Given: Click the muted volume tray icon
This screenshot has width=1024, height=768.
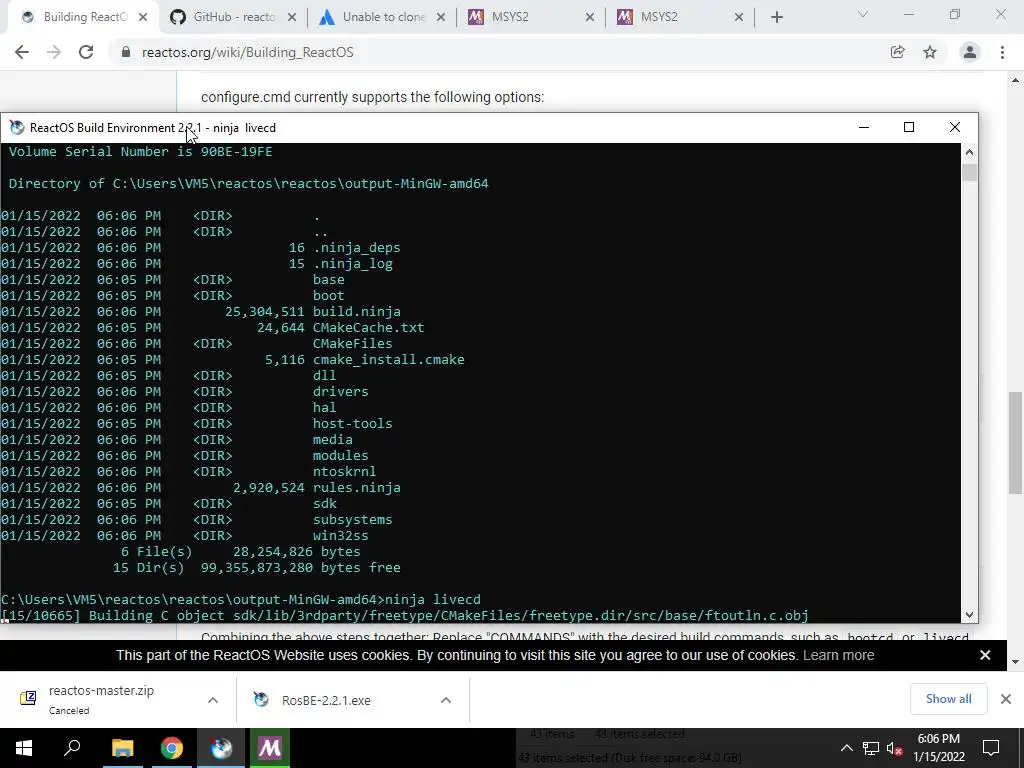Looking at the screenshot, I should click(895, 748).
